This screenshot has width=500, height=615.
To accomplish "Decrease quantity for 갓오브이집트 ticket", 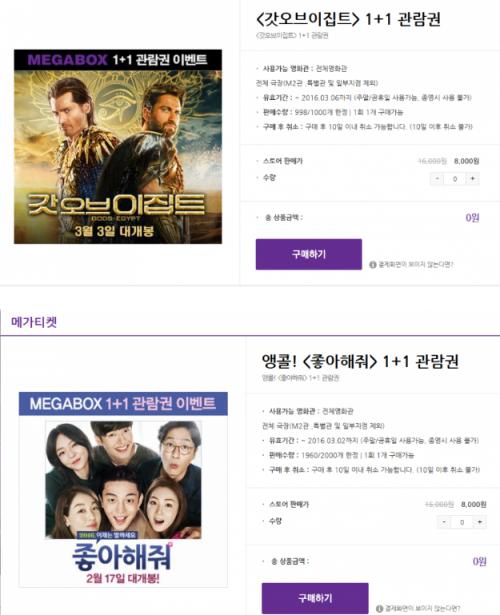I will click(437, 179).
